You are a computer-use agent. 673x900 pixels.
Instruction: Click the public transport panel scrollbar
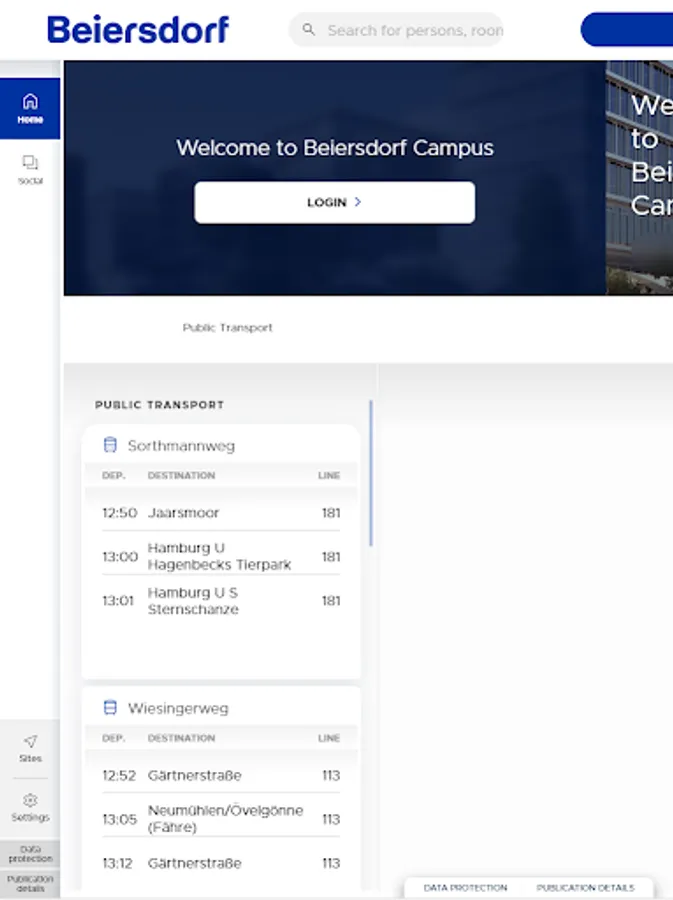[371, 473]
